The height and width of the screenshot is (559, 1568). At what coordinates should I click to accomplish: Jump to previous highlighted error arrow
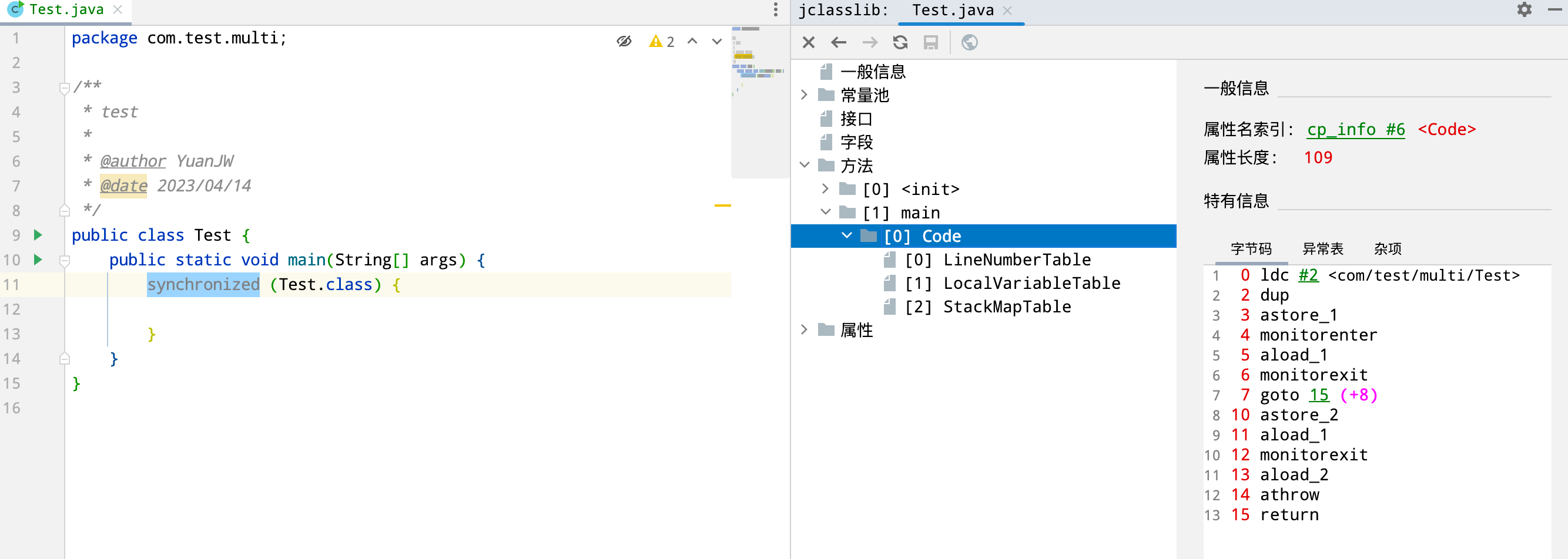pyautogui.click(x=692, y=41)
